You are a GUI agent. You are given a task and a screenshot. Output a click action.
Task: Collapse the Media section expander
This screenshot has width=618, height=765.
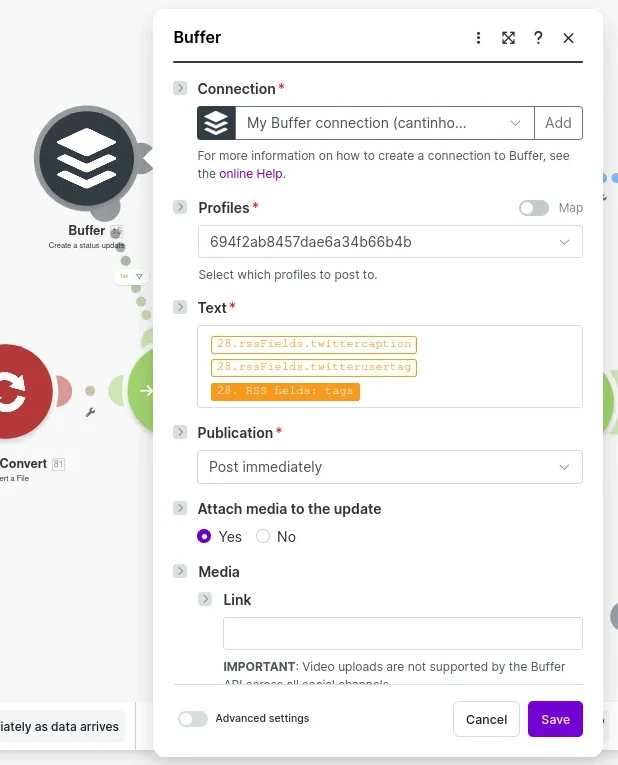click(180, 572)
